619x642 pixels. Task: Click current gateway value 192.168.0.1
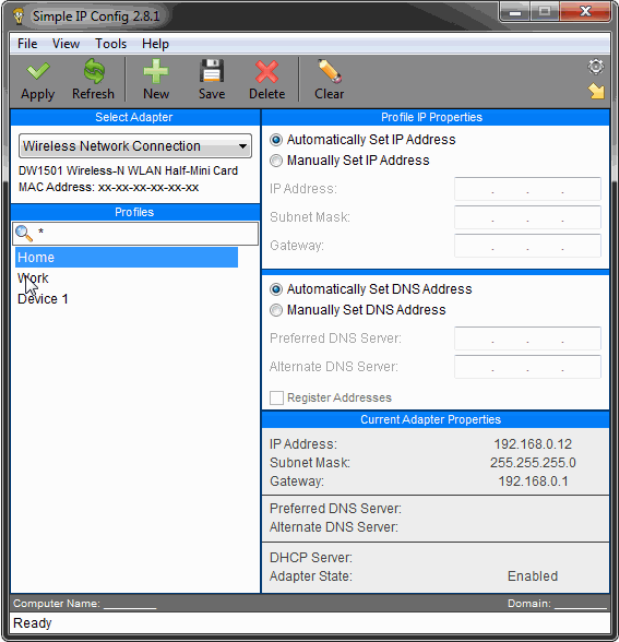(x=533, y=481)
